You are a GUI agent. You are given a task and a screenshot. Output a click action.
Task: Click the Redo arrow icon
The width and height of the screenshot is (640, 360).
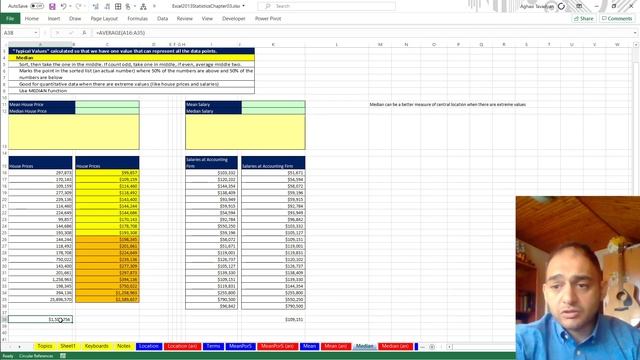[x=78, y=7]
